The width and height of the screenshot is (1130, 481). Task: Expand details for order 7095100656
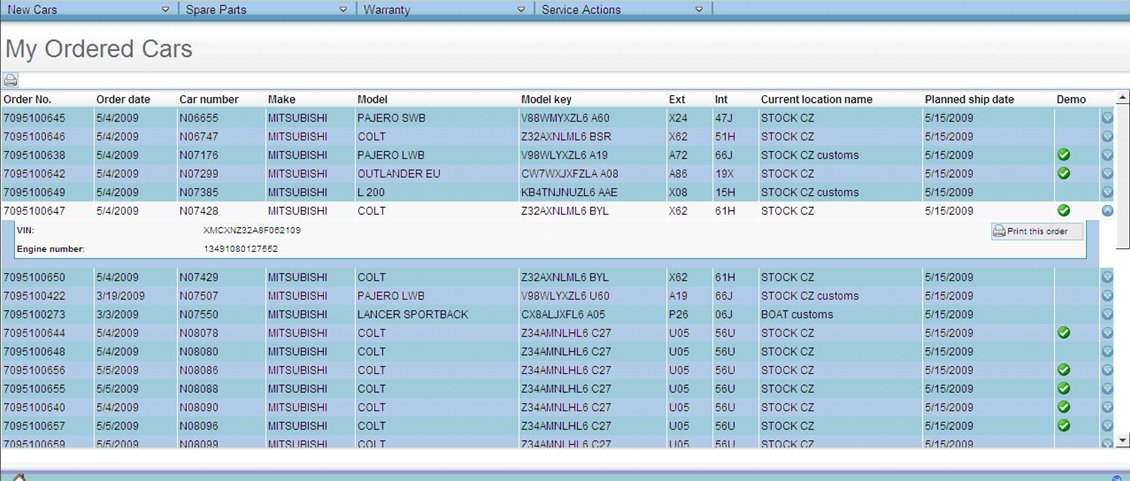(x=1108, y=370)
